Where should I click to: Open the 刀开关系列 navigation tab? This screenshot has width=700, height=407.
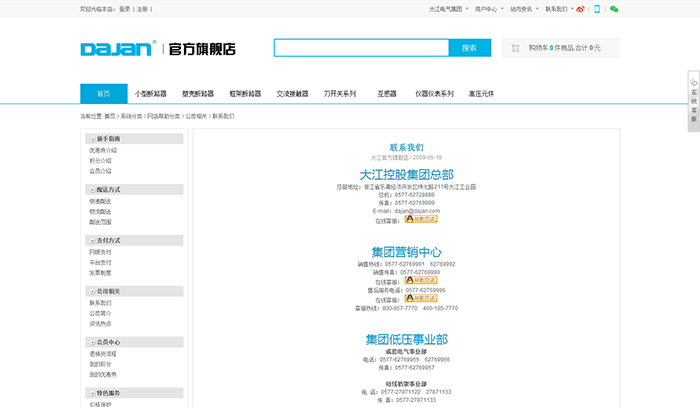[340, 94]
